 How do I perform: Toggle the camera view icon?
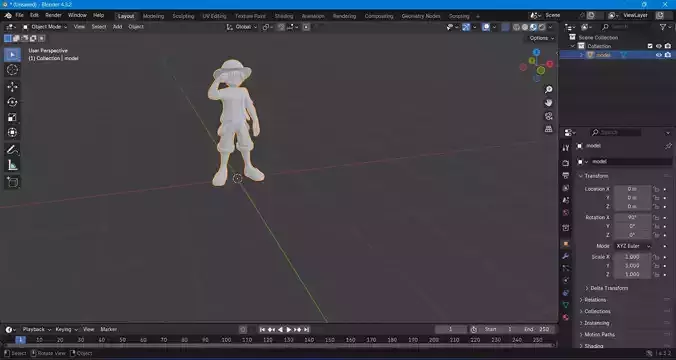point(548,116)
